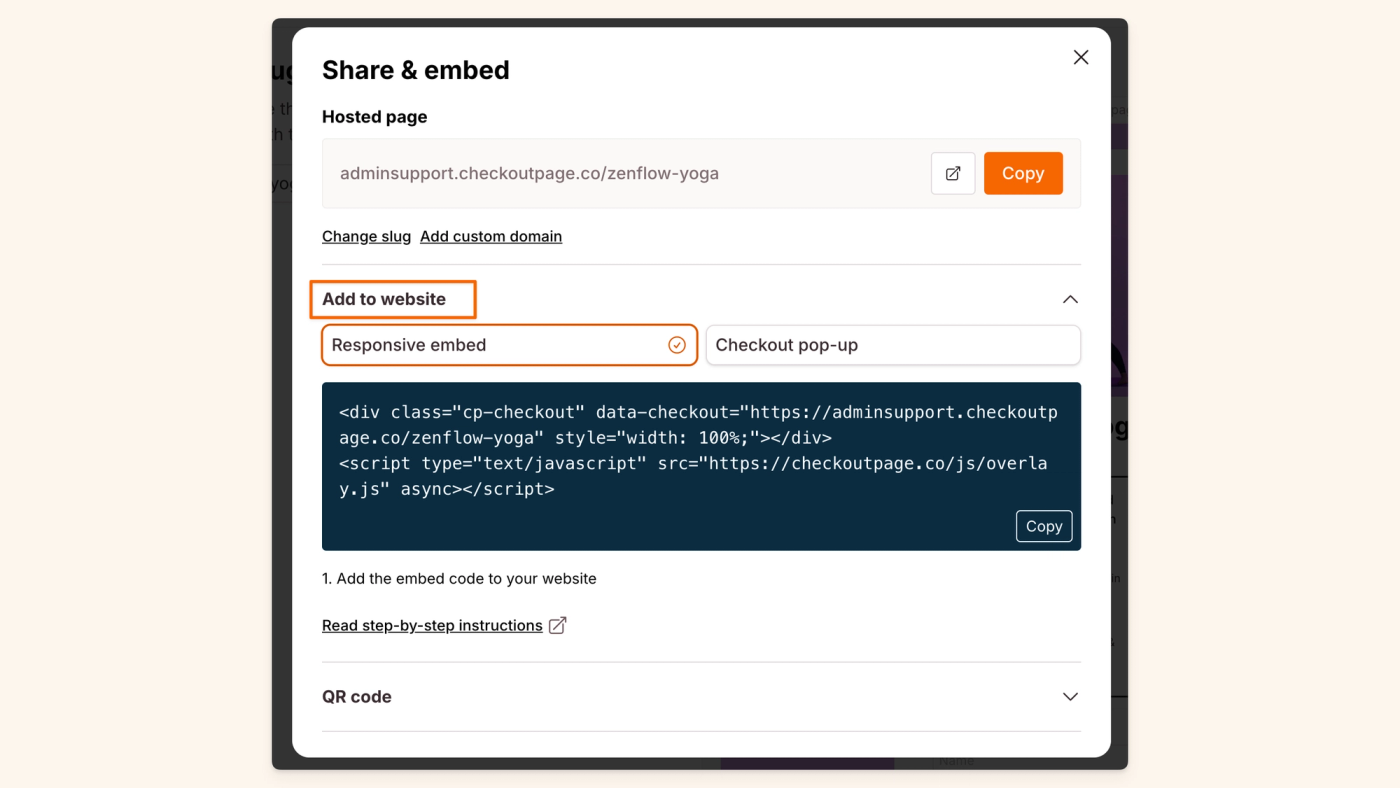The width and height of the screenshot is (1400, 788).
Task: Click external link icon beside instructions
Action: point(558,625)
